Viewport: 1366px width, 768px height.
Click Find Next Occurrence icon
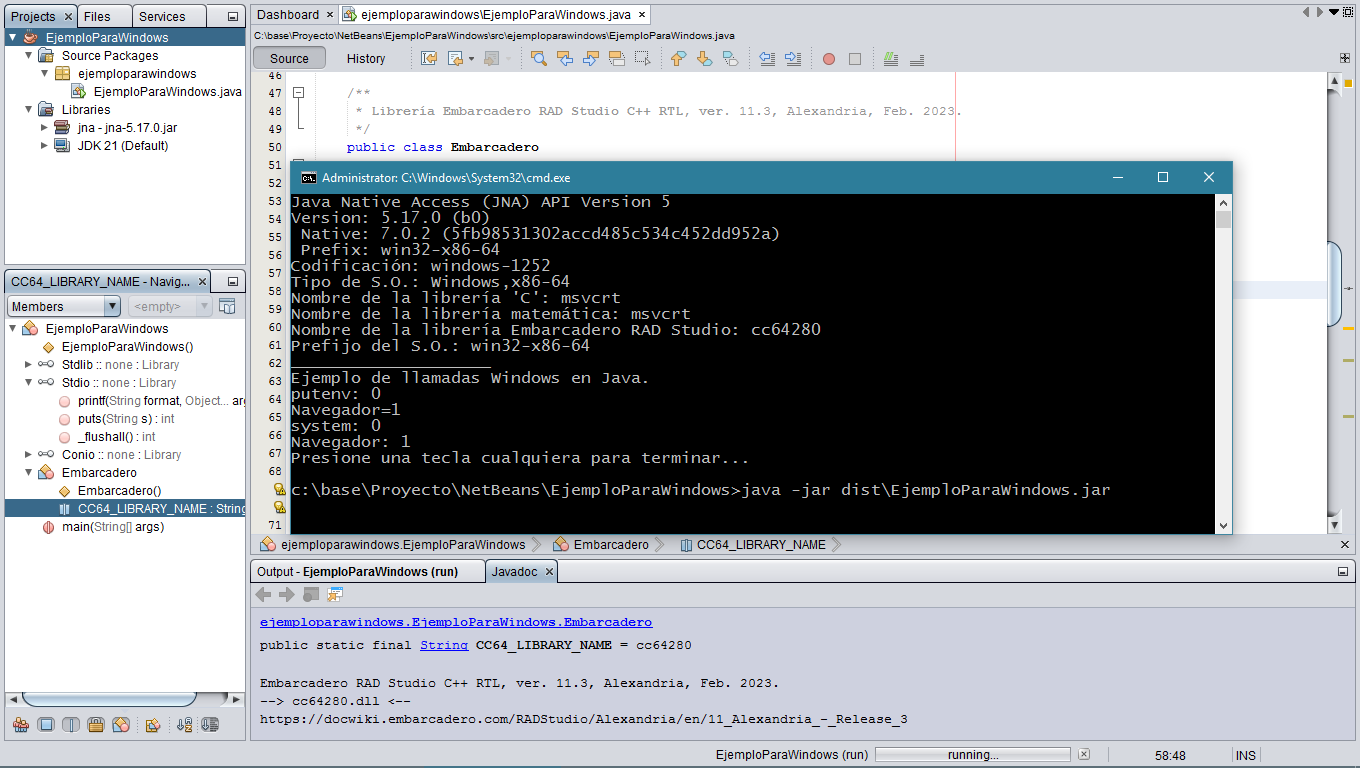(x=591, y=59)
